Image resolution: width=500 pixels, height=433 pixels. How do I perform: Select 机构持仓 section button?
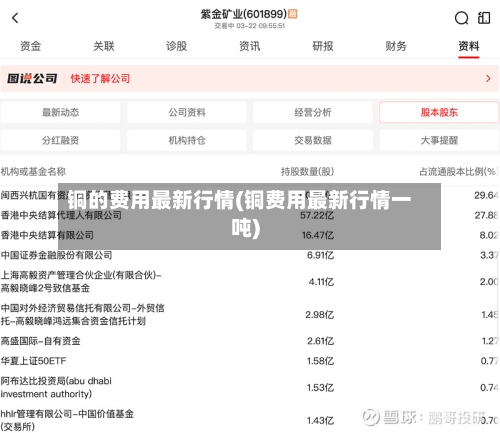point(187,140)
